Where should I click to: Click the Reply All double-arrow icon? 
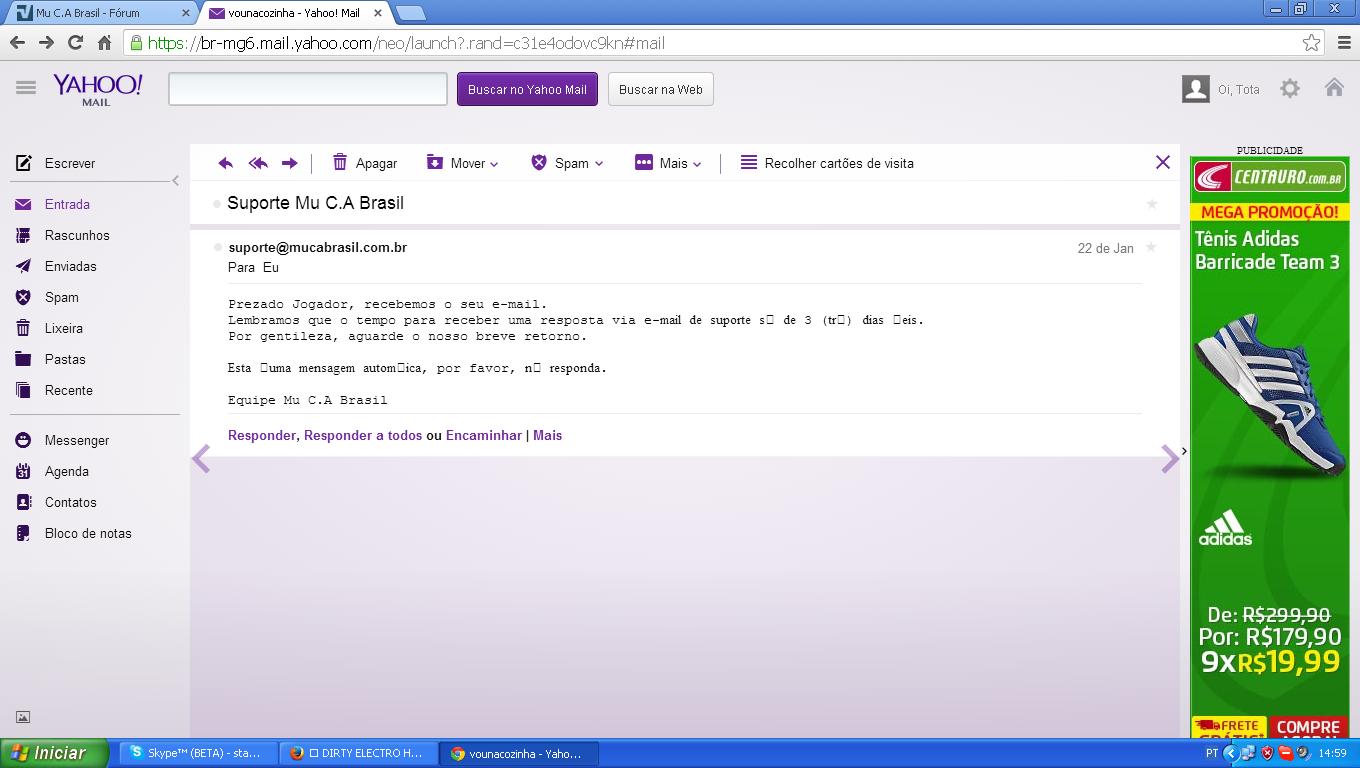(x=258, y=163)
